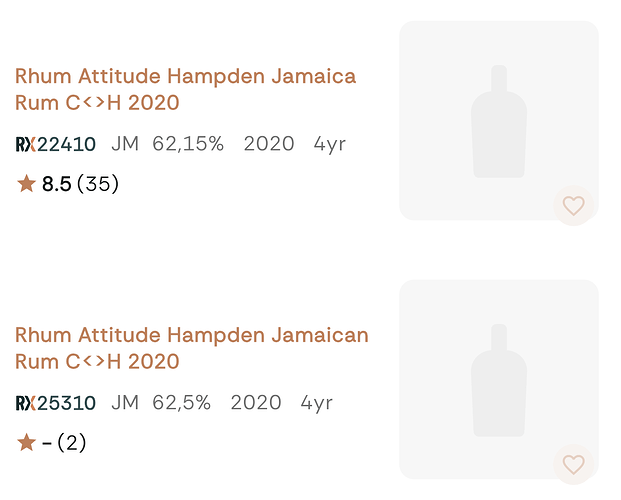The image size is (621, 500).
Task: Click the RX logo next to 25310
Action: (x=25, y=403)
